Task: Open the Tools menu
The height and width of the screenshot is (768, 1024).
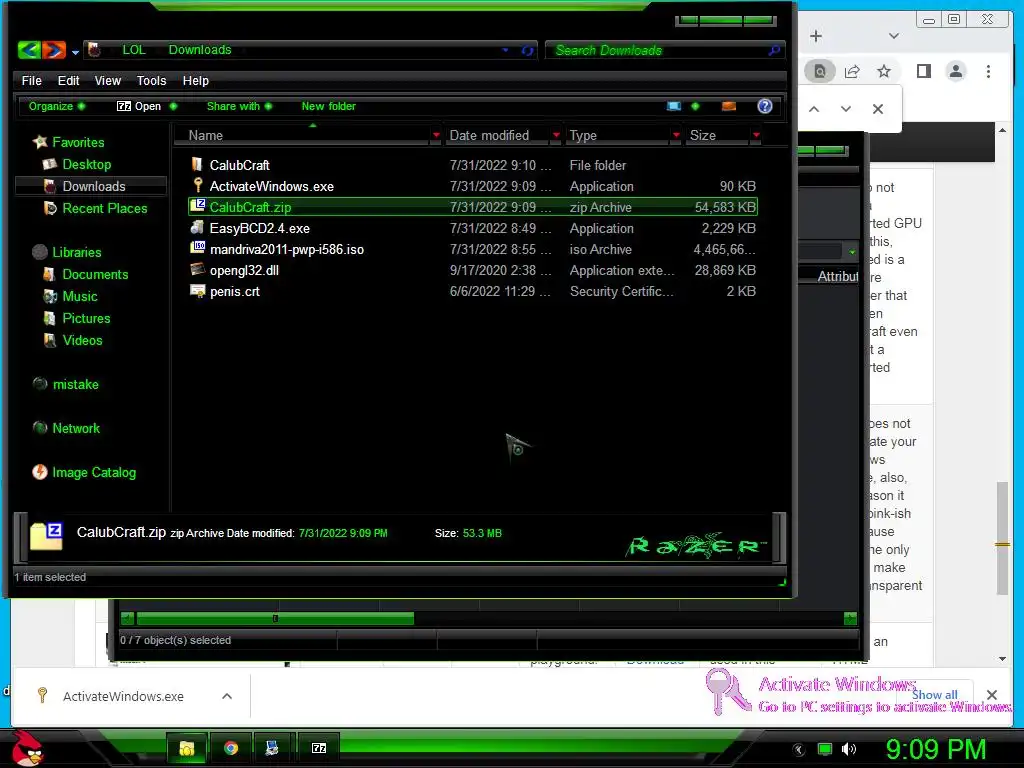Action: [x=152, y=80]
